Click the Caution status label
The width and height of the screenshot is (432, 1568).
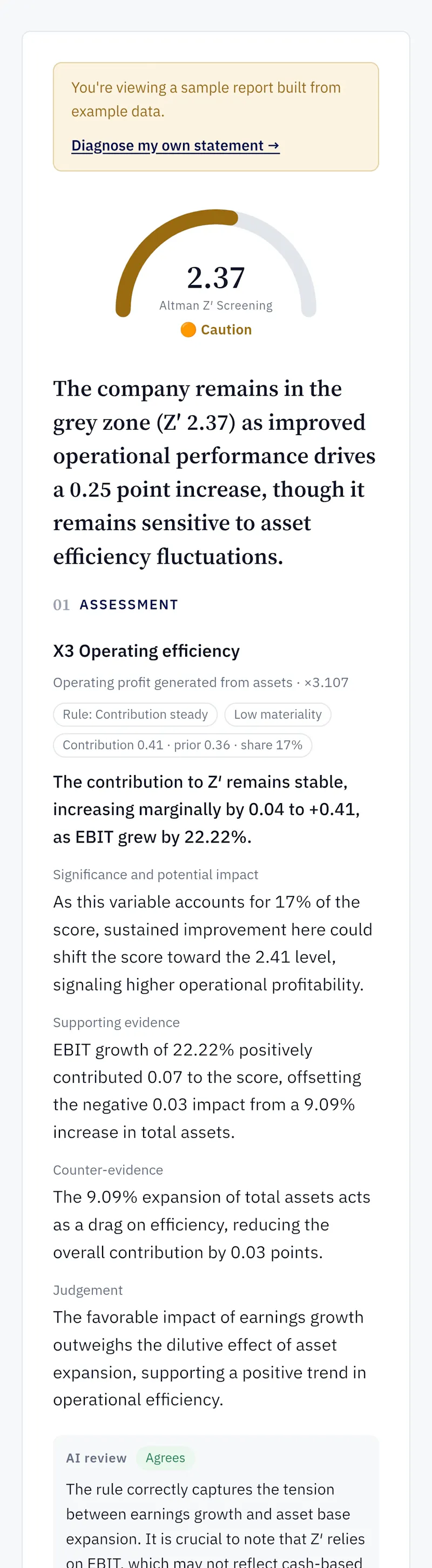coord(226,329)
